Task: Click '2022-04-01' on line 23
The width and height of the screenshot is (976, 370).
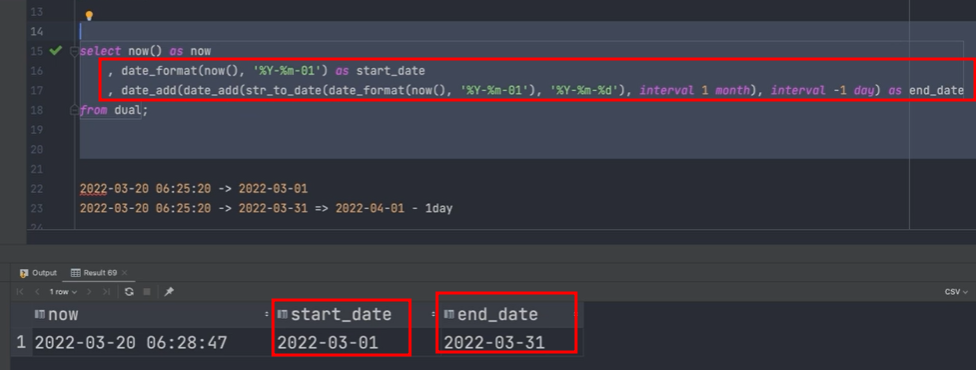Action: pyautogui.click(x=370, y=208)
